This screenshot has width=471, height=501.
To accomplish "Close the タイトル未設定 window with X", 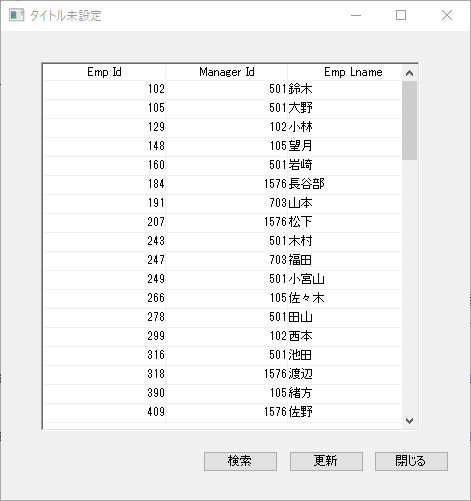I will tap(447, 15).
